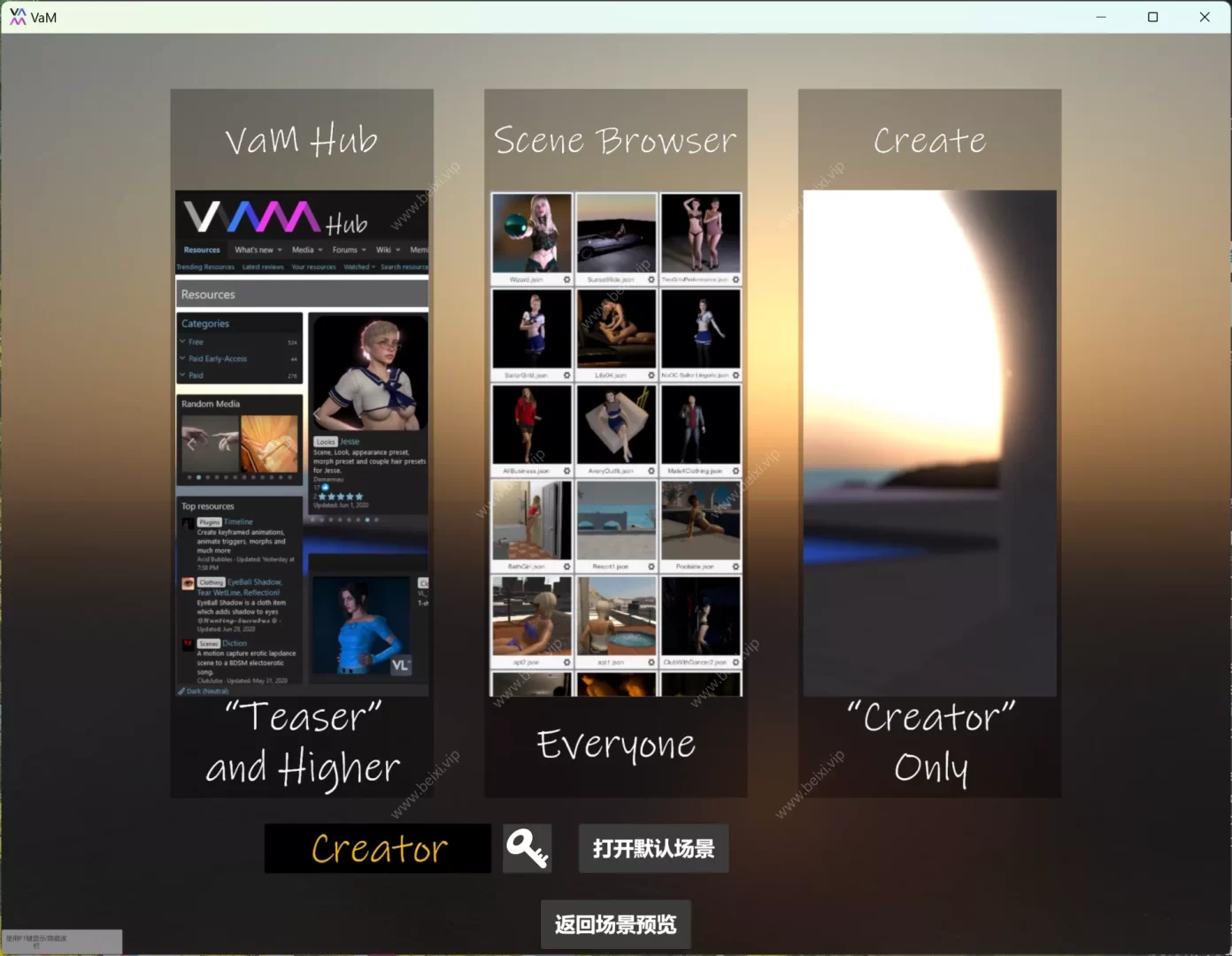The width and height of the screenshot is (1232, 956).
Task: Click gear icon on NoOC Sailor Lingerie.json
Action: click(735, 375)
